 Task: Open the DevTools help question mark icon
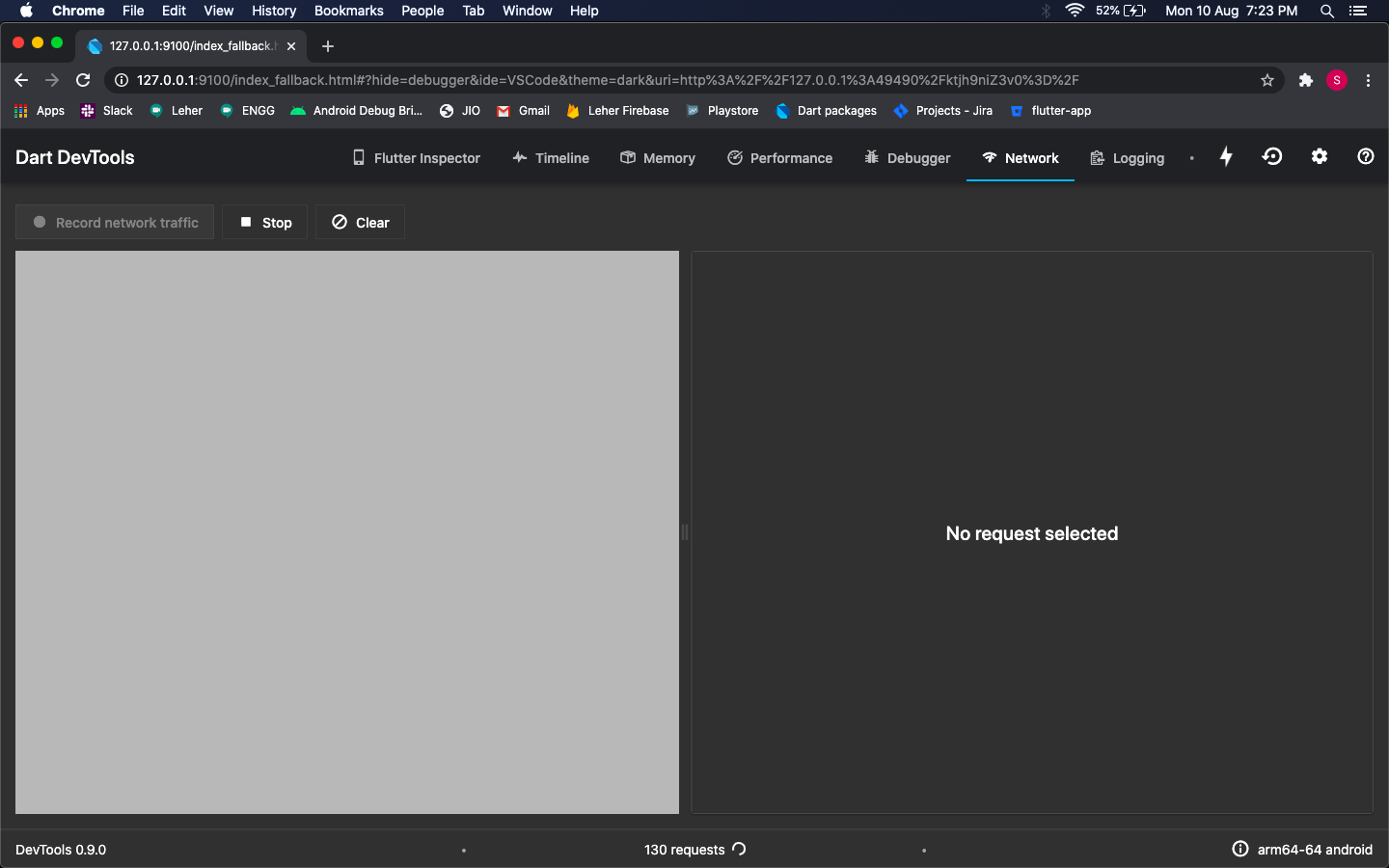coord(1365,156)
